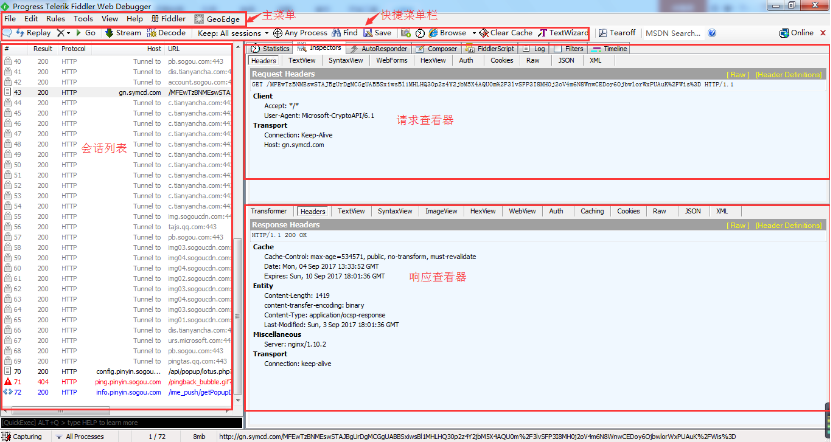The height and width of the screenshot is (442, 831).
Task: Click the Online status indicator
Action: coord(796,33)
